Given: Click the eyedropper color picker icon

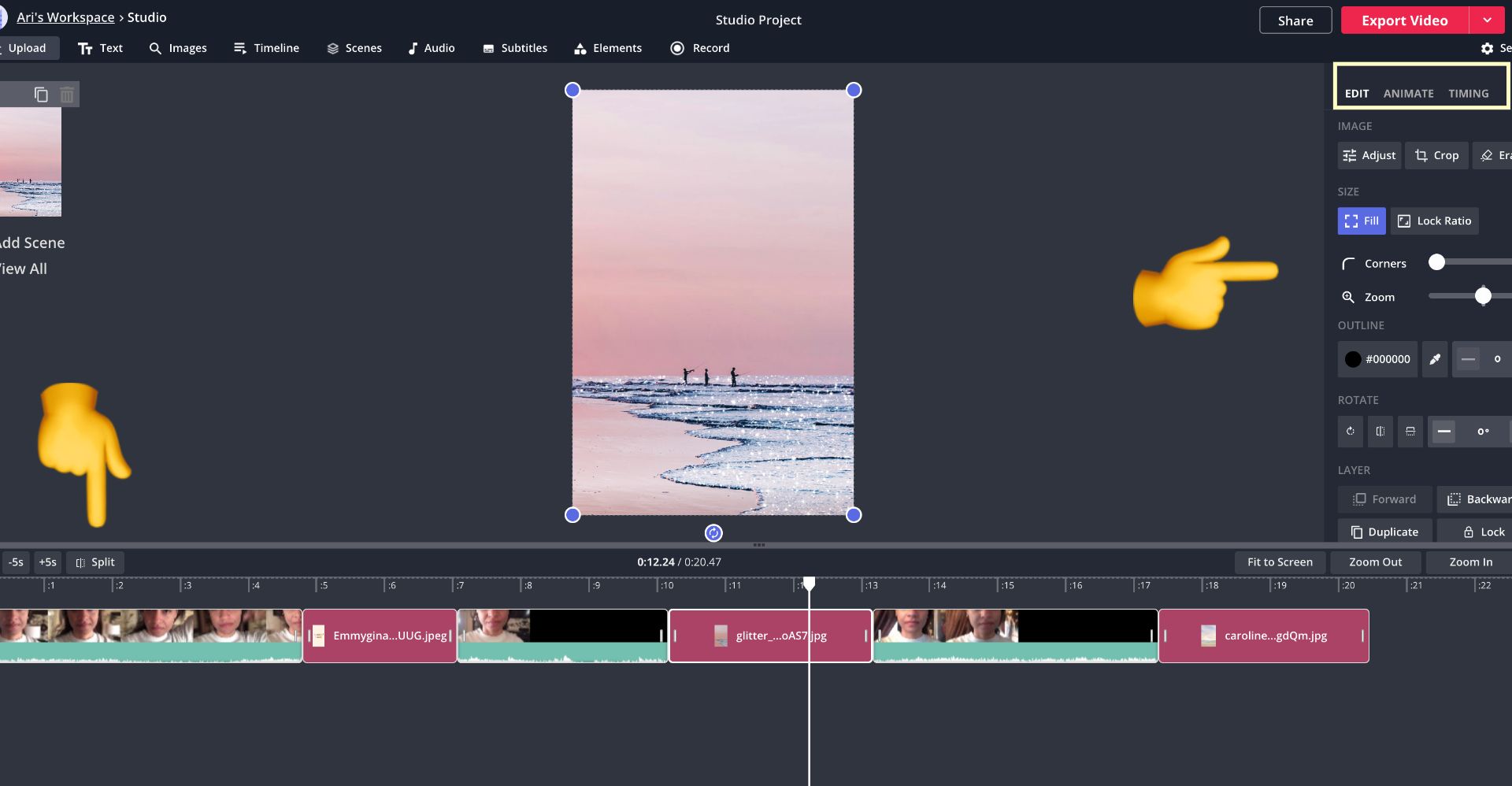Looking at the screenshot, I should tap(1435, 359).
